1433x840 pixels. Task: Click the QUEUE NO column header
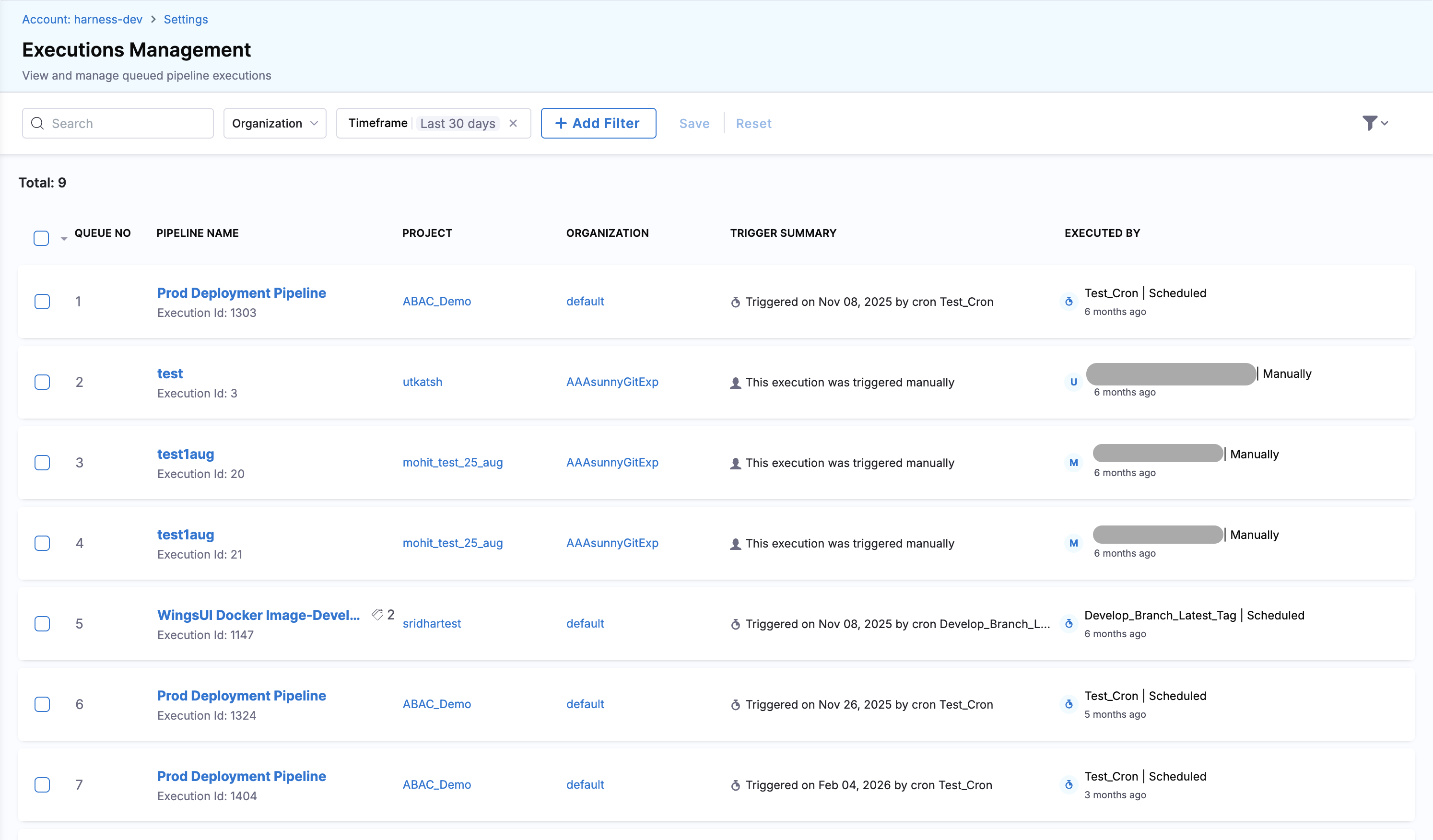point(103,233)
